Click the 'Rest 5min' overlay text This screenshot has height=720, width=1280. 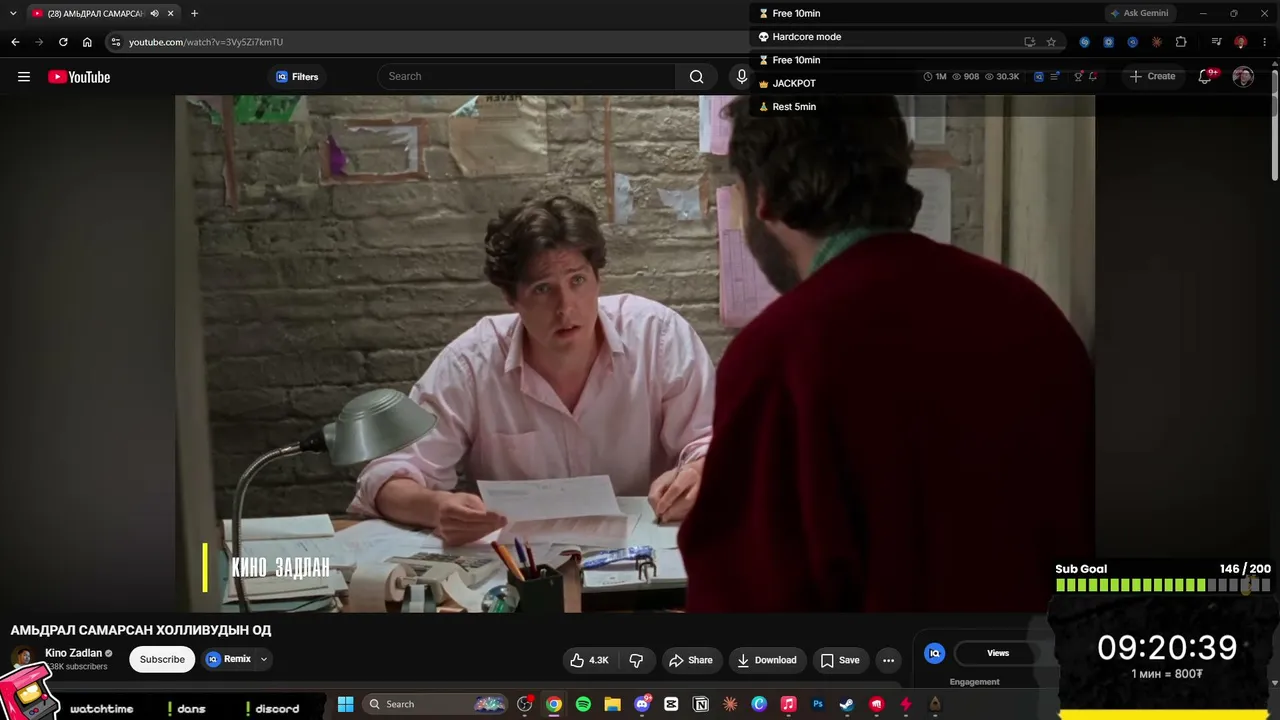tap(794, 107)
